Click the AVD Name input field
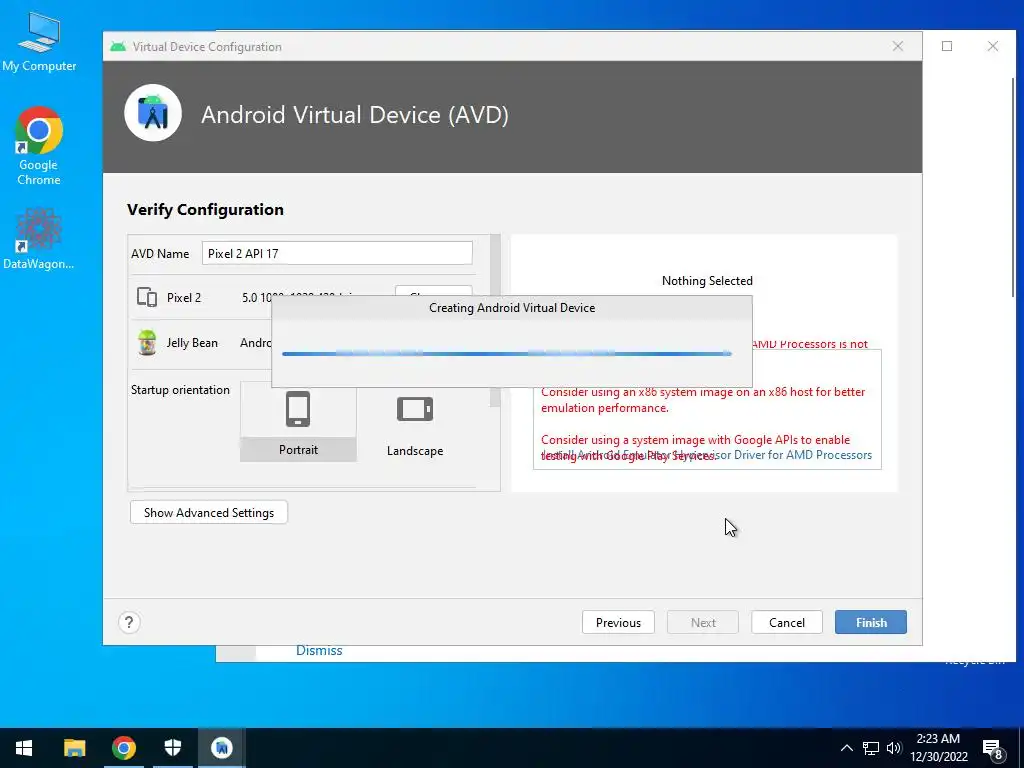The height and width of the screenshot is (768, 1024). coord(337,253)
